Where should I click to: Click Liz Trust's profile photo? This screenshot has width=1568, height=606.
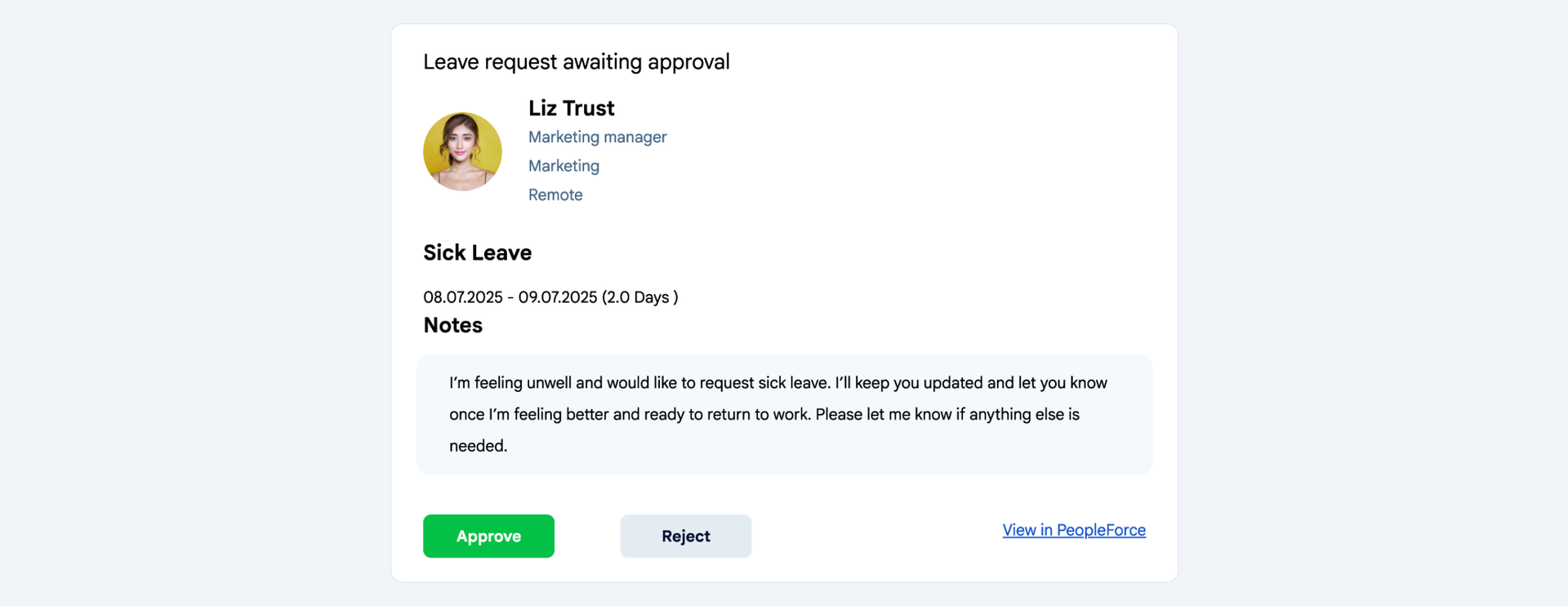(x=462, y=152)
